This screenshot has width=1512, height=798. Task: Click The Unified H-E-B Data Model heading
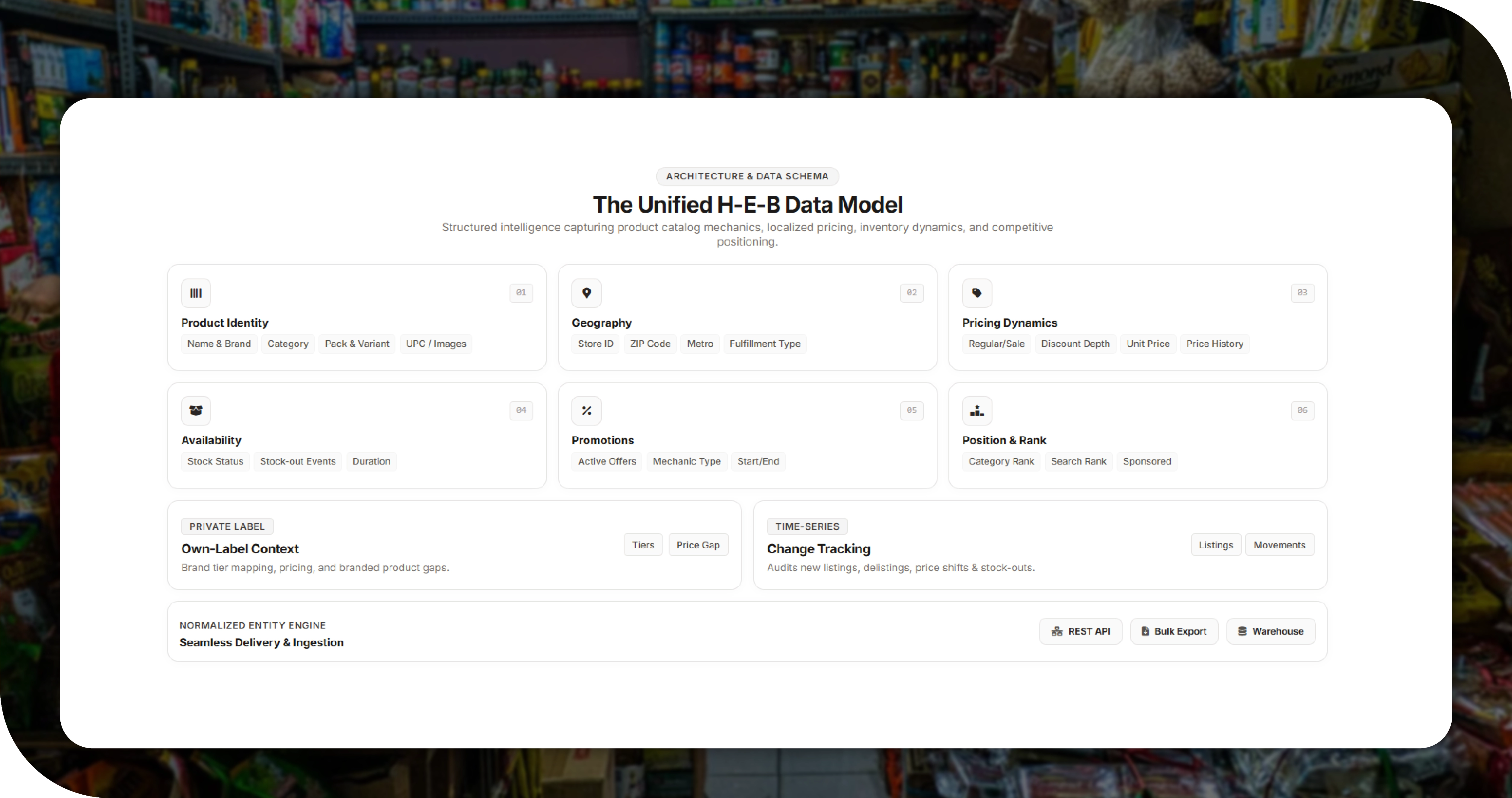pyautogui.click(x=748, y=205)
